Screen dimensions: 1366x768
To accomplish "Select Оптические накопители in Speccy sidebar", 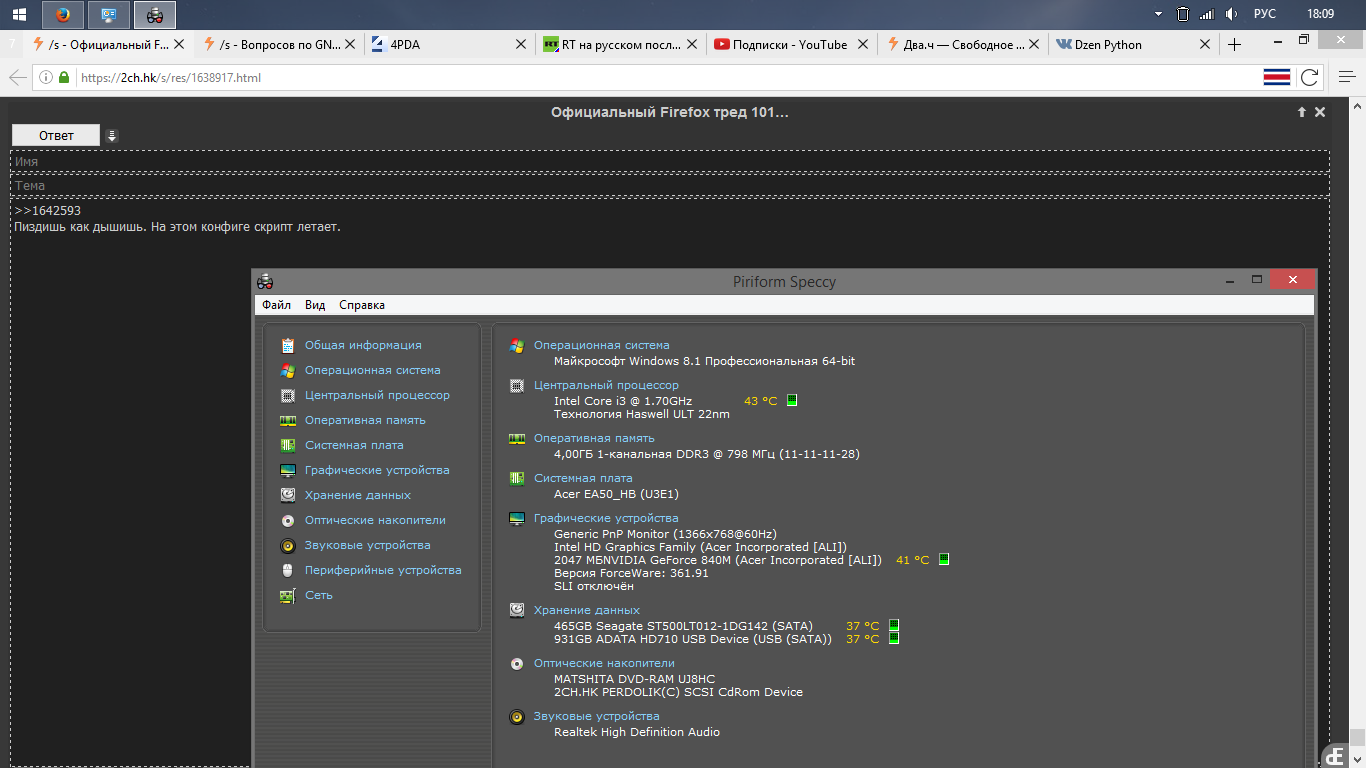I will tap(375, 520).
